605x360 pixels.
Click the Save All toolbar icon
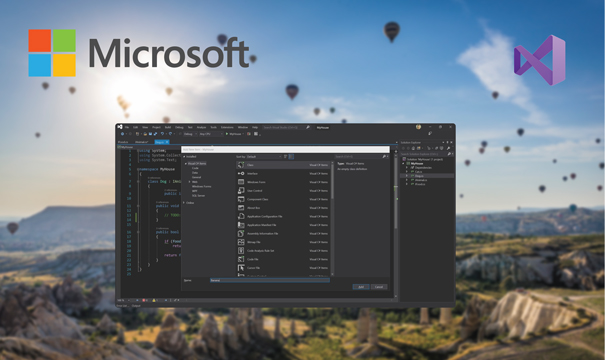(x=155, y=134)
